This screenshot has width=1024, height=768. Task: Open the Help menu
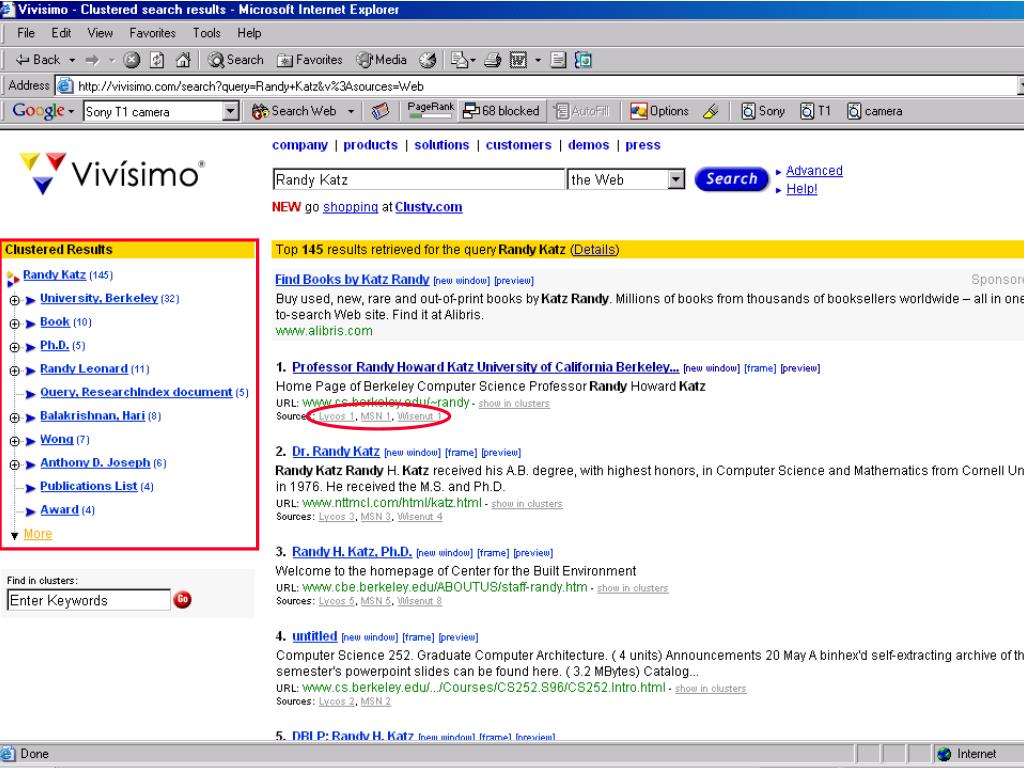(249, 33)
